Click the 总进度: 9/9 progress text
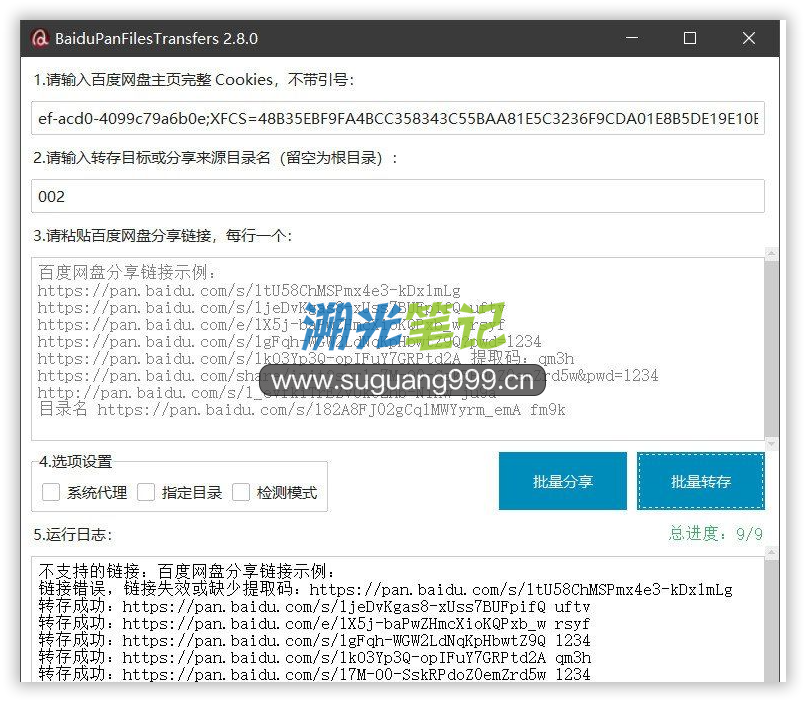This screenshot has height=702, width=806. pyautogui.click(x=716, y=533)
